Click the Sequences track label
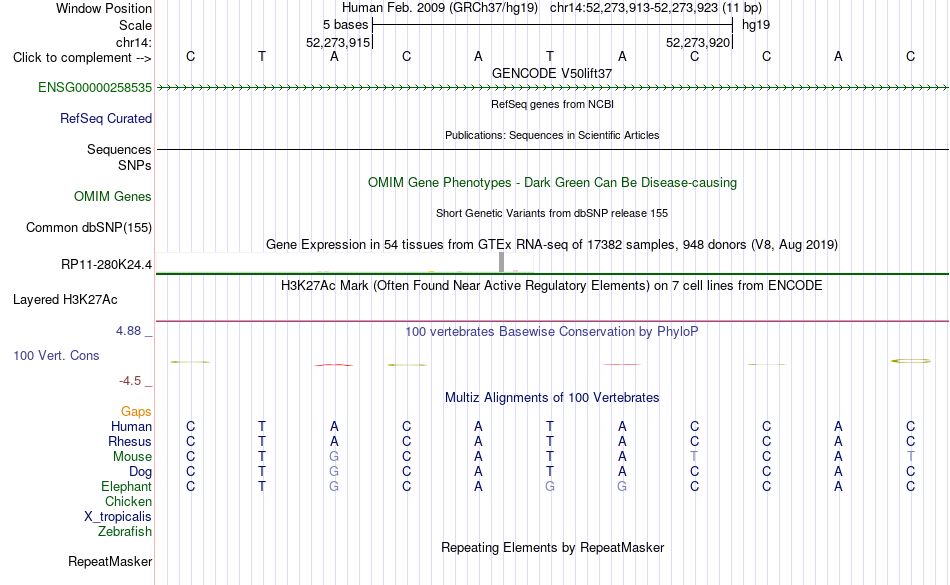The height and width of the screenshot is (585, 950). click(x=119, y=150)
